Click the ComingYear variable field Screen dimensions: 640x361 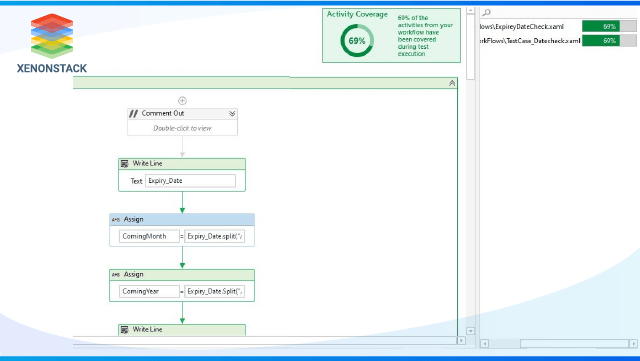pyautogui.click(x=149, y=291)
